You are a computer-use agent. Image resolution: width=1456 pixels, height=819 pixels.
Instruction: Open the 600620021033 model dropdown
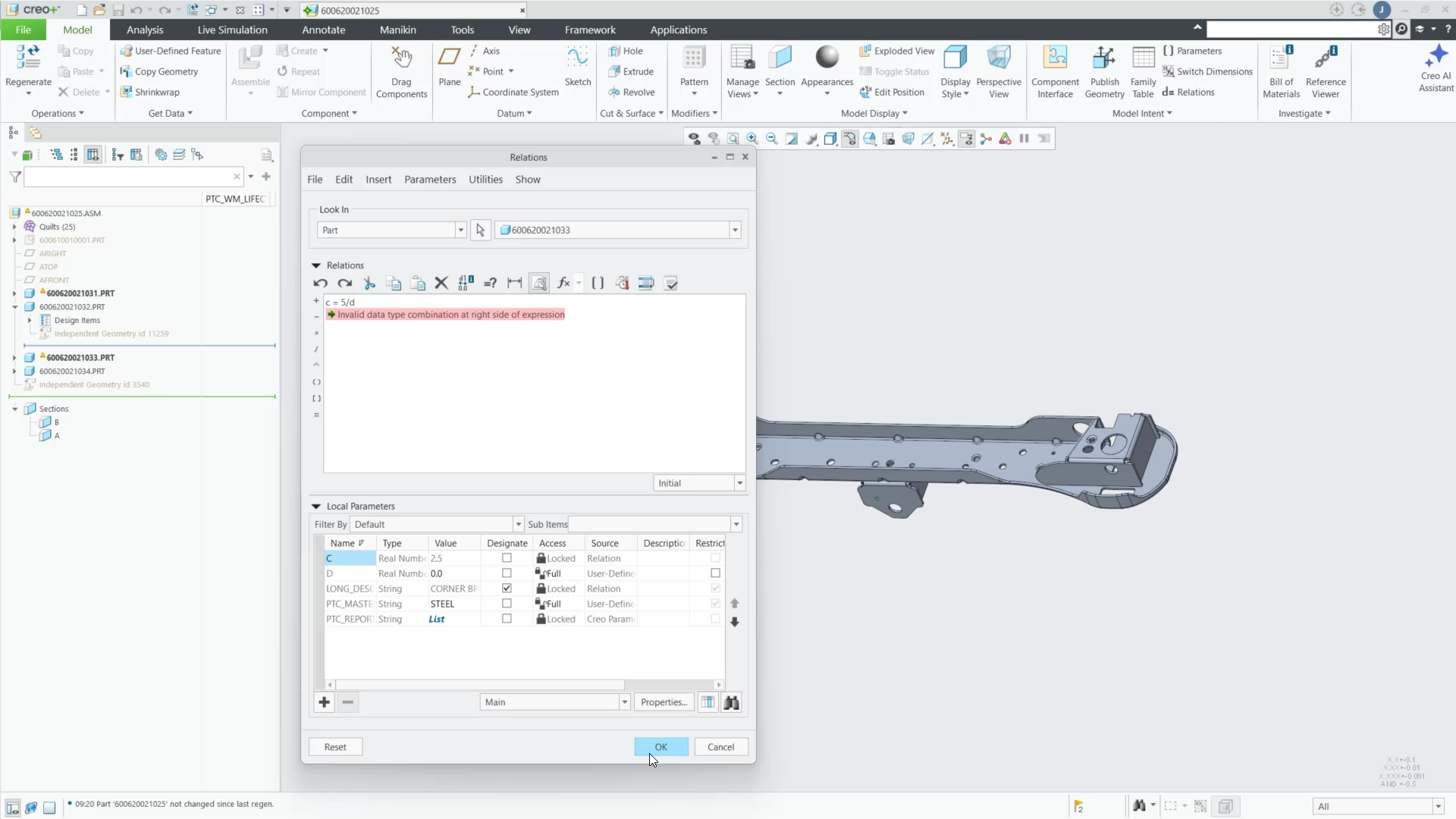[x=734, y=230]
